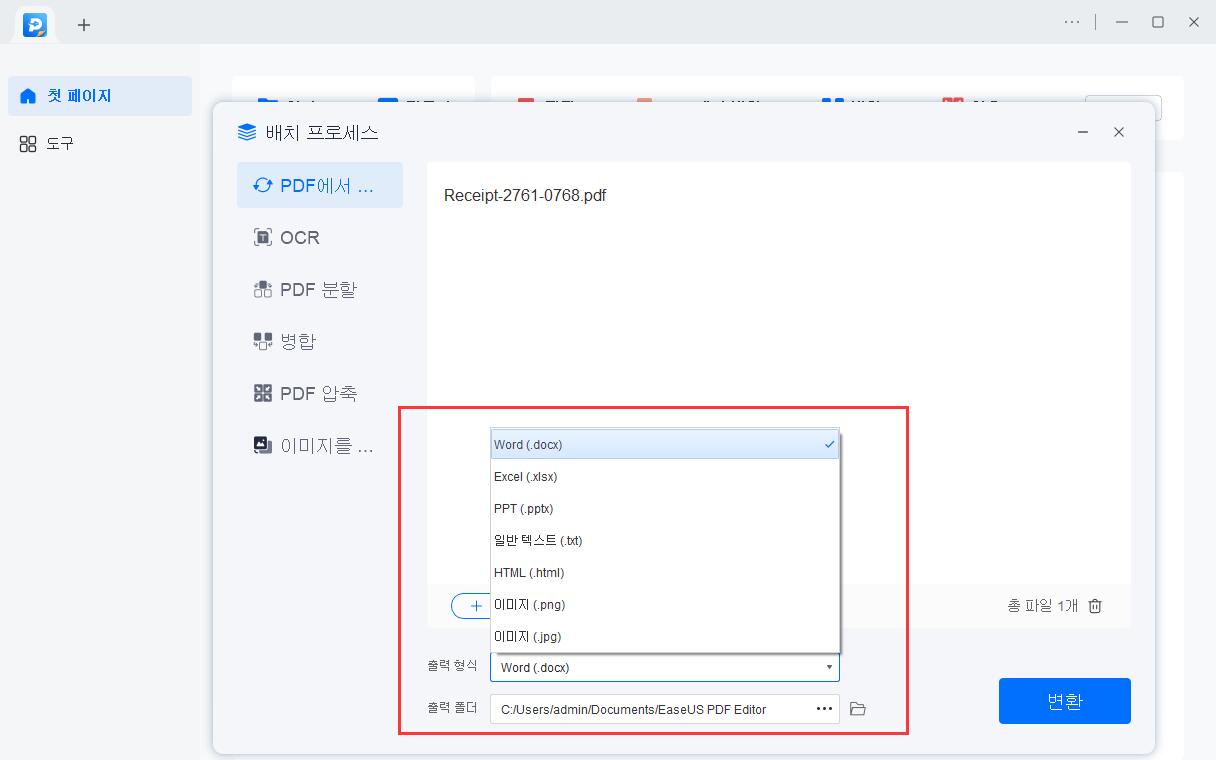Screen dimensions: 1216x760
Task: Open the three-dots more options in title bar
Action: click(1072, 22)
